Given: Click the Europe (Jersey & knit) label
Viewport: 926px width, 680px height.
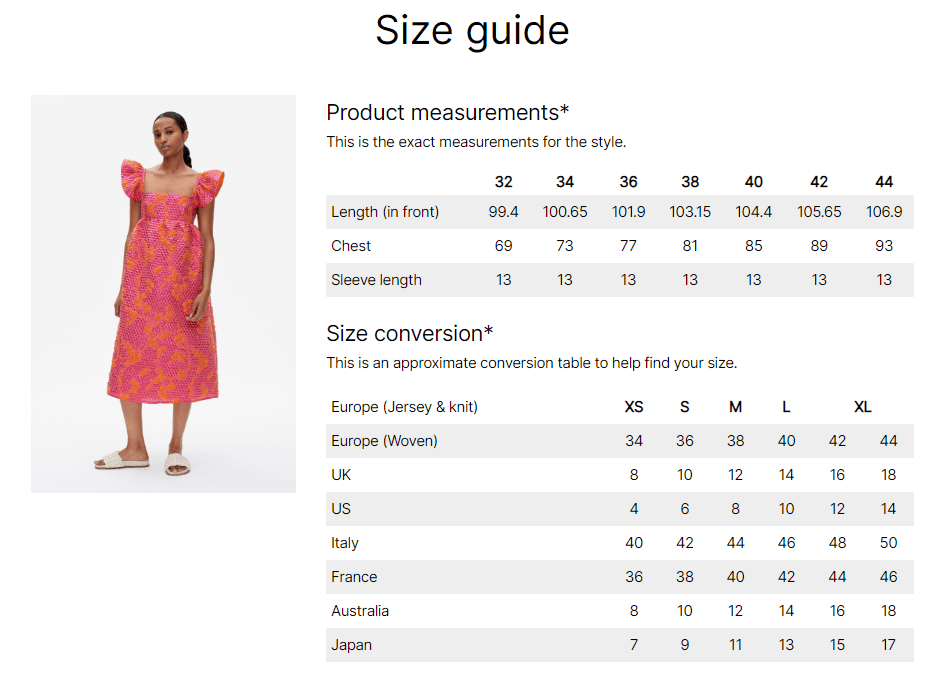Looking at the screenshot, I should (x=405, y=407).
